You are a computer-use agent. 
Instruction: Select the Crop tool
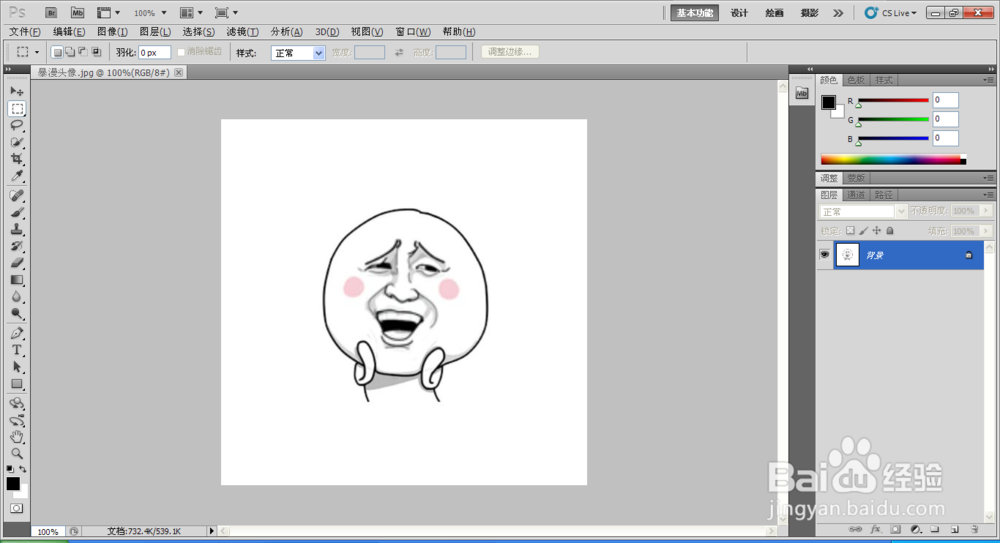pos(17,159)
